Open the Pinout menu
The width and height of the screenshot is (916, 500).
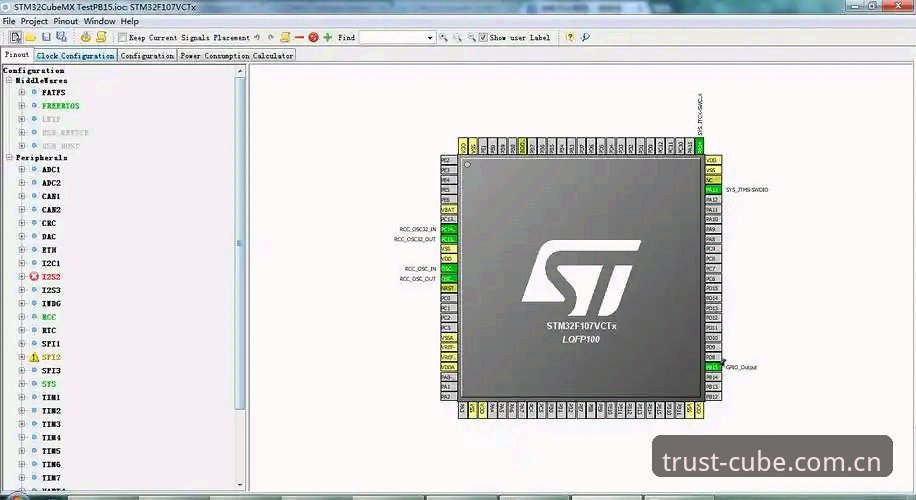(x=65, y=21)
